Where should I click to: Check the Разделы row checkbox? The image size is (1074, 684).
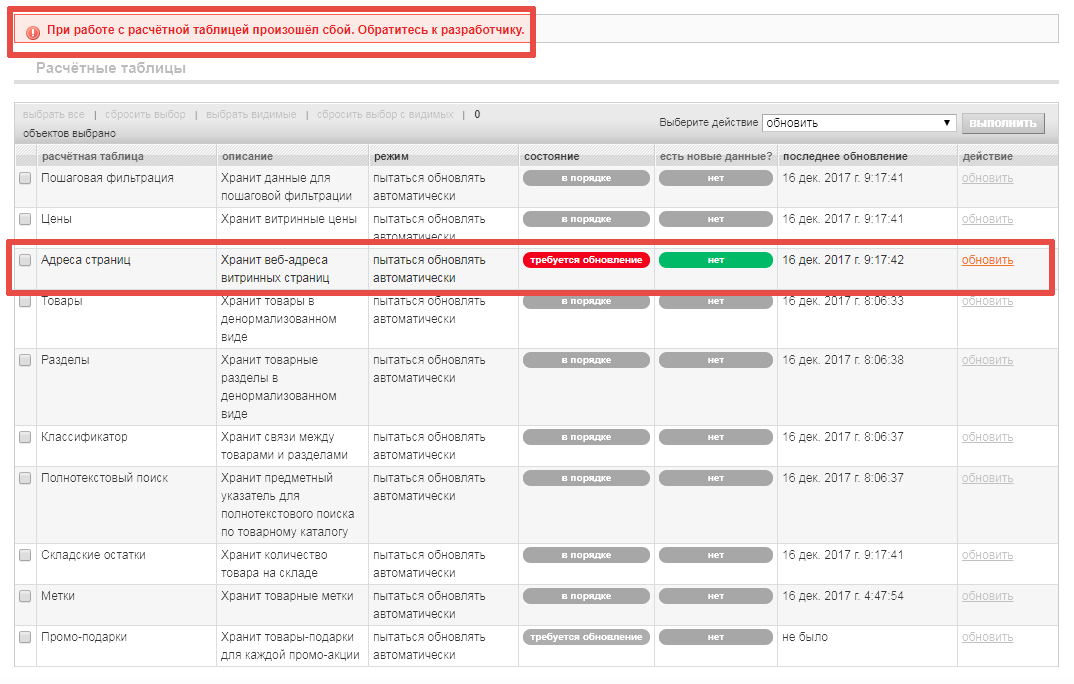pyautogui.click(x=25, y=360)
